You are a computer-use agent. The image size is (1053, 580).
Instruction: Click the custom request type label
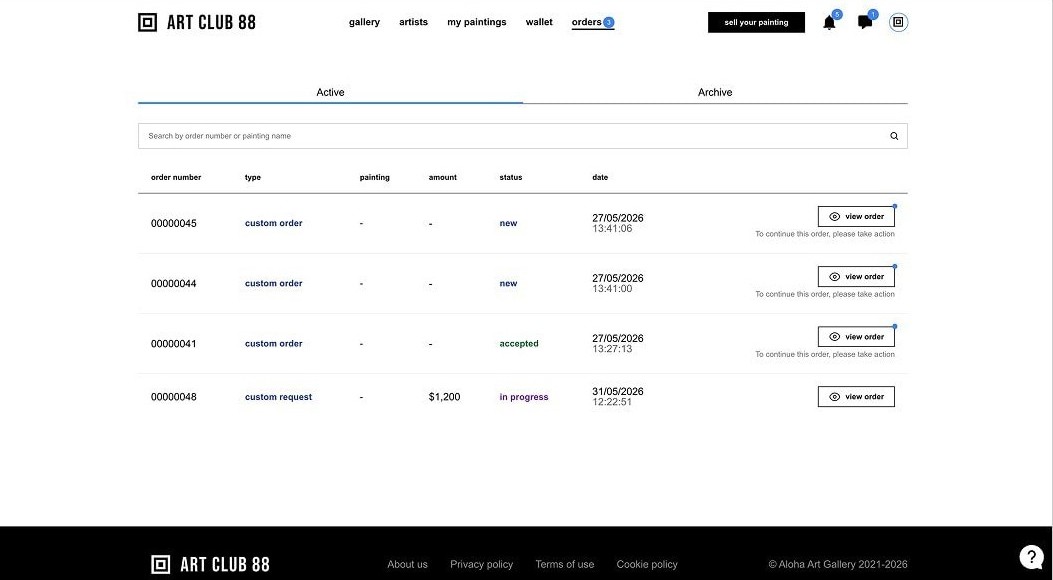click(x=279, y=397)
